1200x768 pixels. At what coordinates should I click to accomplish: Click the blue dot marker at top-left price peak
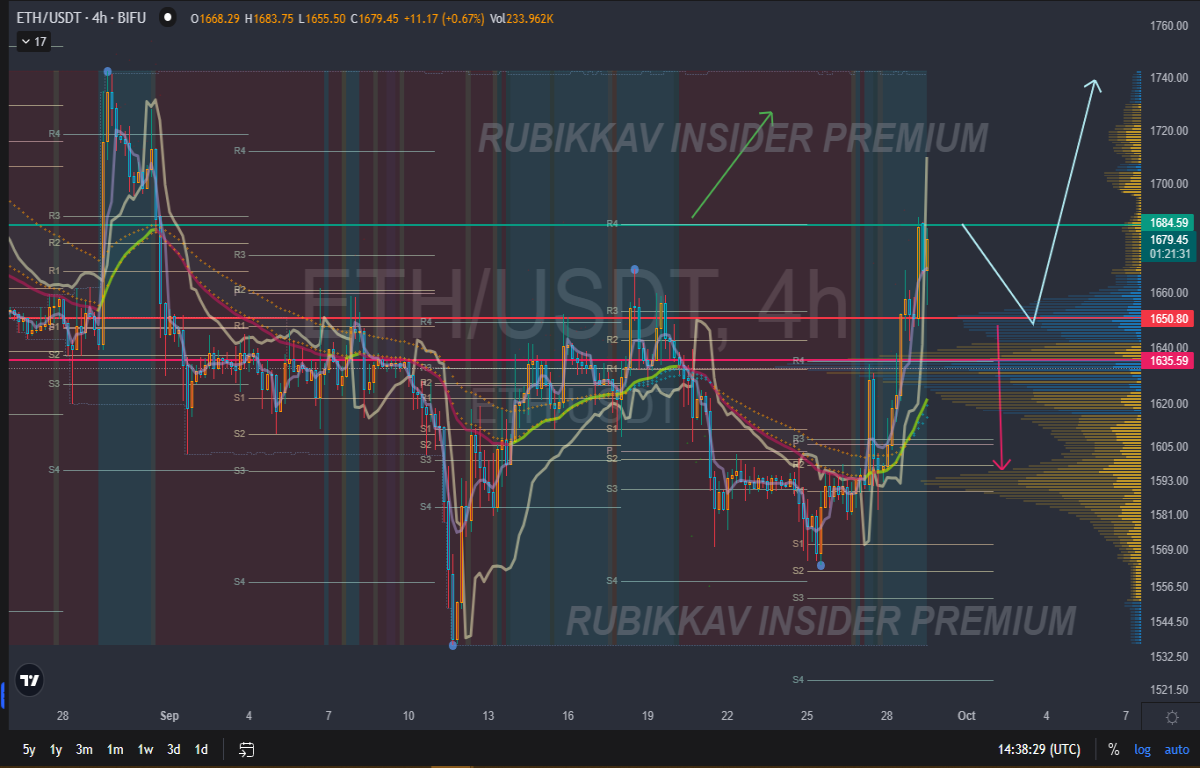tap(107, 71)
